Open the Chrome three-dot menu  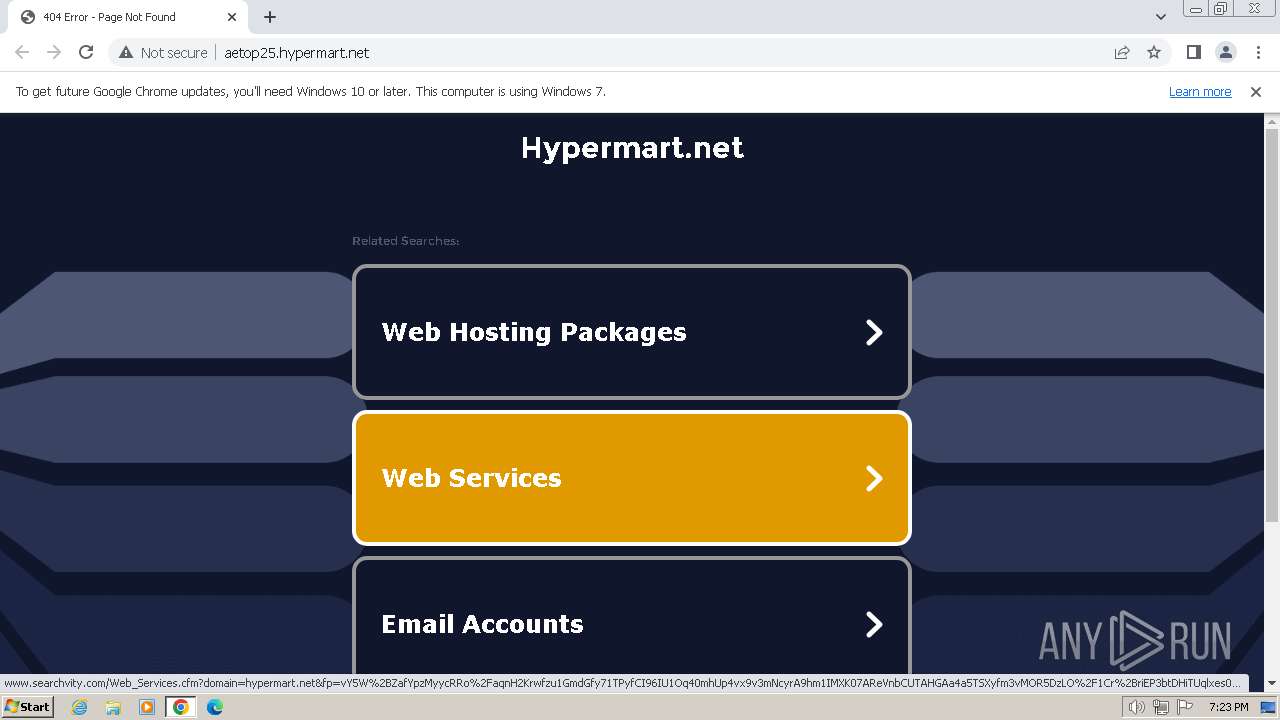[1258, 53]
